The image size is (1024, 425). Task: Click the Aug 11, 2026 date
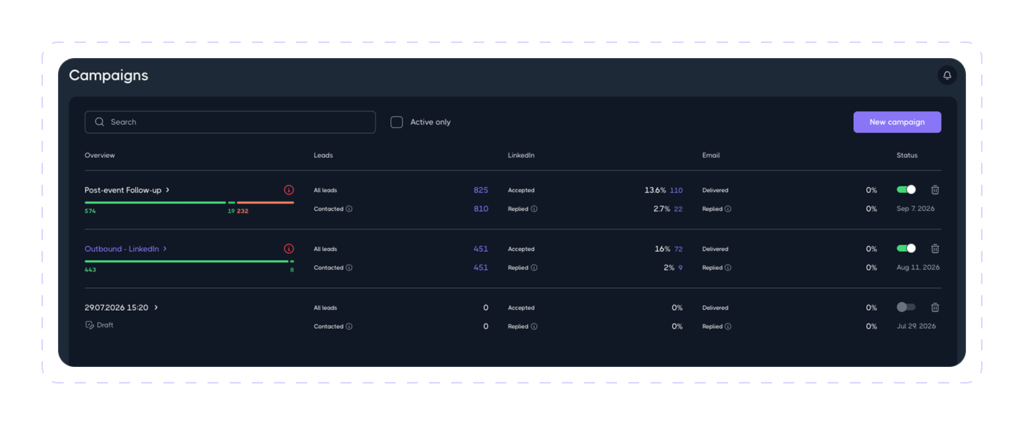pyautogui.click(x=918, y=268)
